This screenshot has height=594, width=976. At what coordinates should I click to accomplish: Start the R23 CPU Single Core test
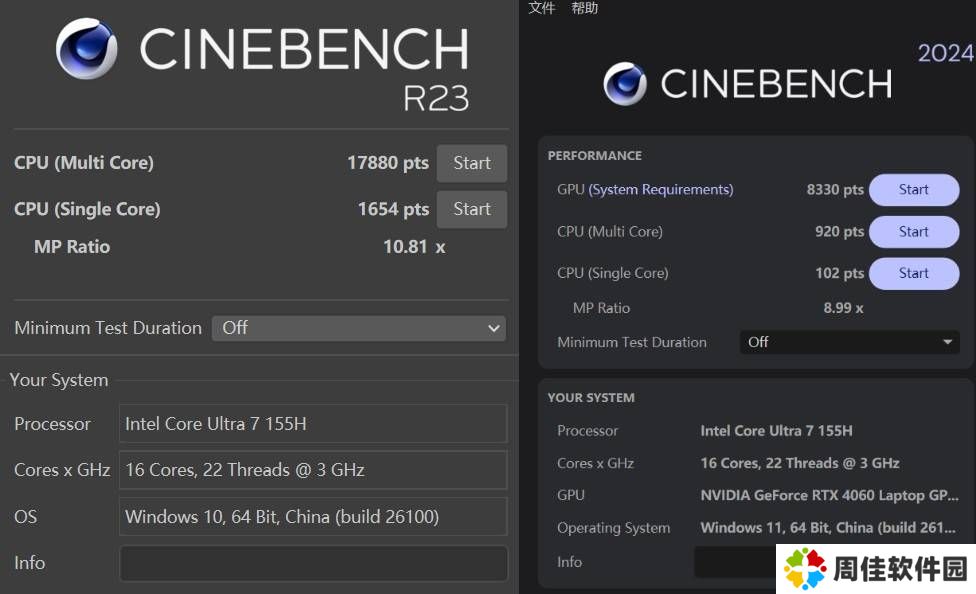point(472,209)
